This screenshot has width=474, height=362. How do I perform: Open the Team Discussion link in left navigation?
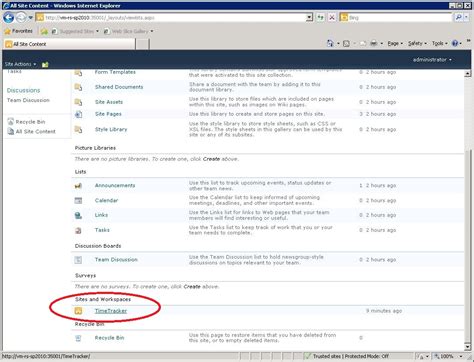(x=28, y=100)
